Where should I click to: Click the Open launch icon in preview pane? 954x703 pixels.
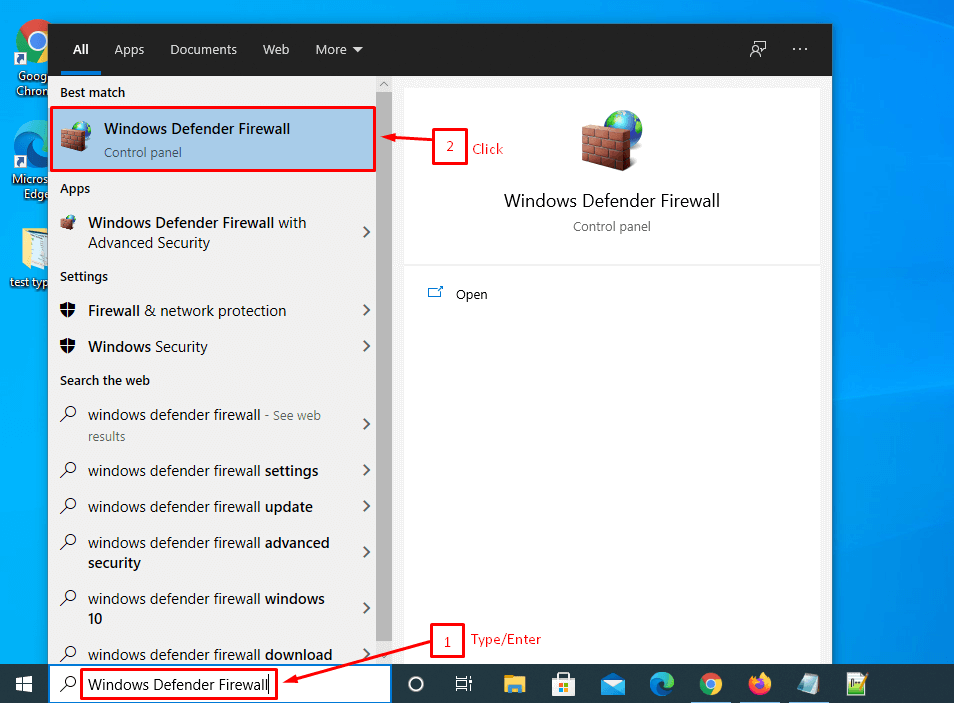435,293
